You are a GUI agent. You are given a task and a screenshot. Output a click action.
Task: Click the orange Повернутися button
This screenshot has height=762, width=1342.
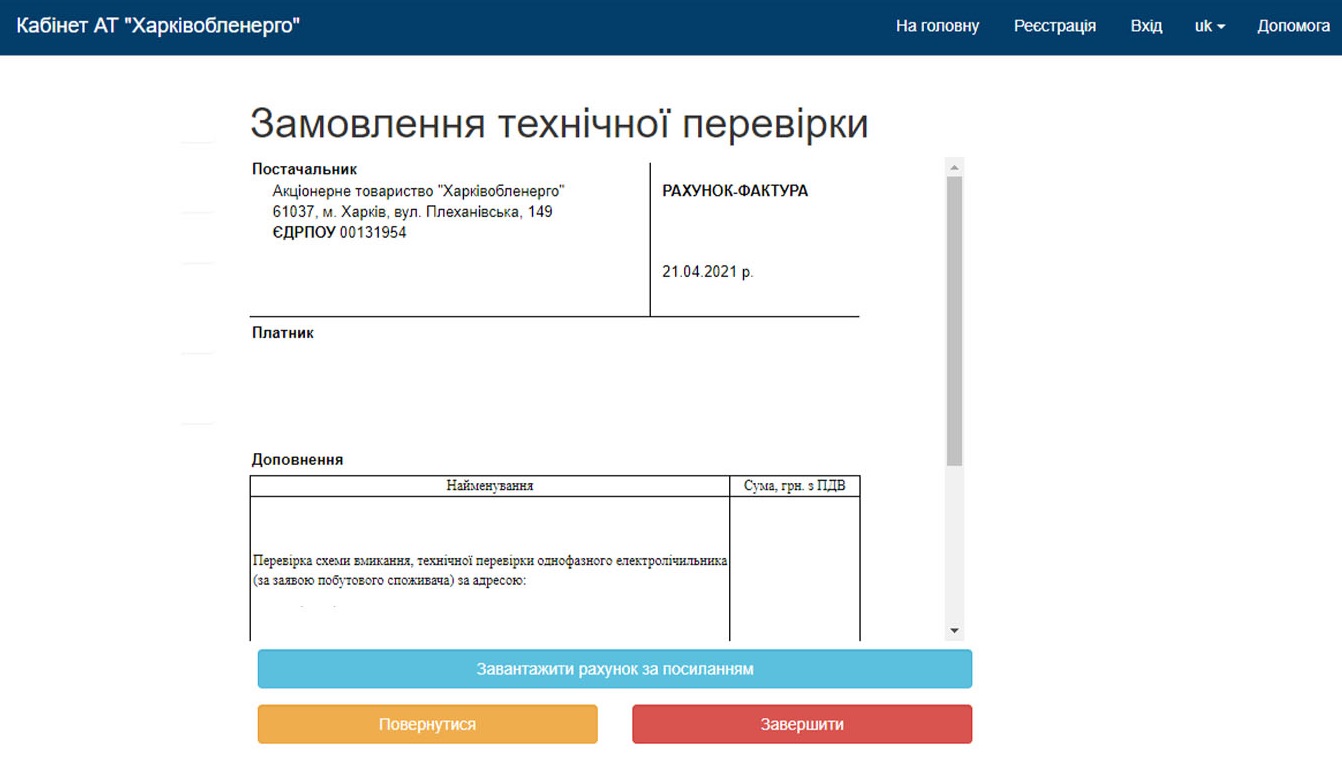428,723
